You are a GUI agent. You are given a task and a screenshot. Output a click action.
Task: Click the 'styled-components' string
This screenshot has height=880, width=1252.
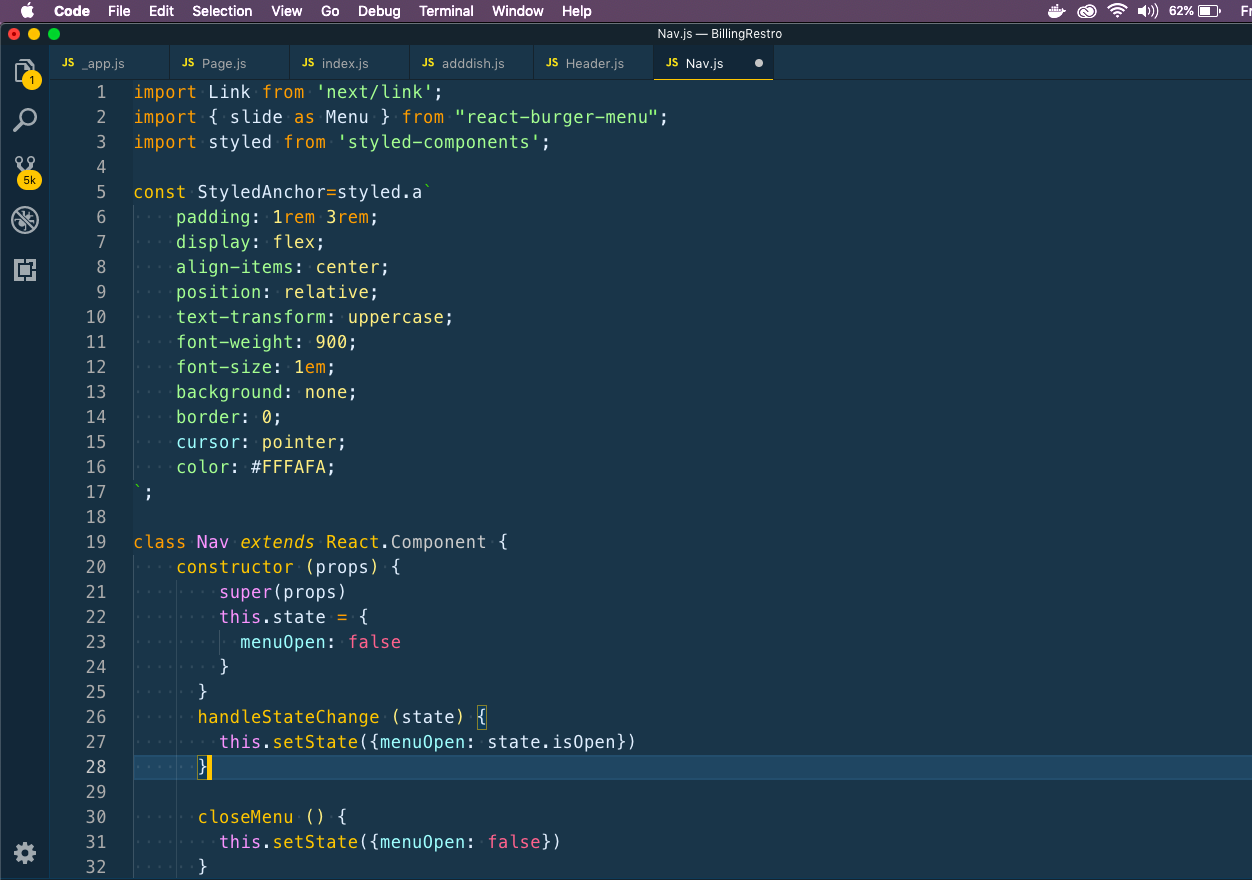point(439,142)
